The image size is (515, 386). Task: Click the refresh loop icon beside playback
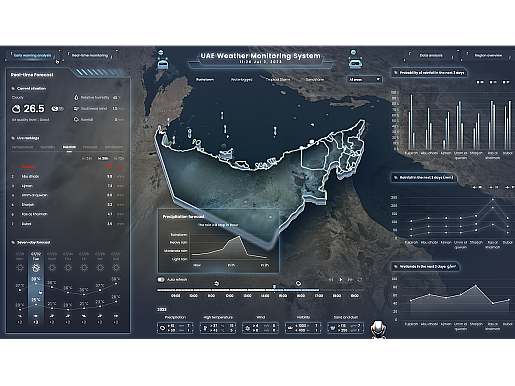(360, 280)
